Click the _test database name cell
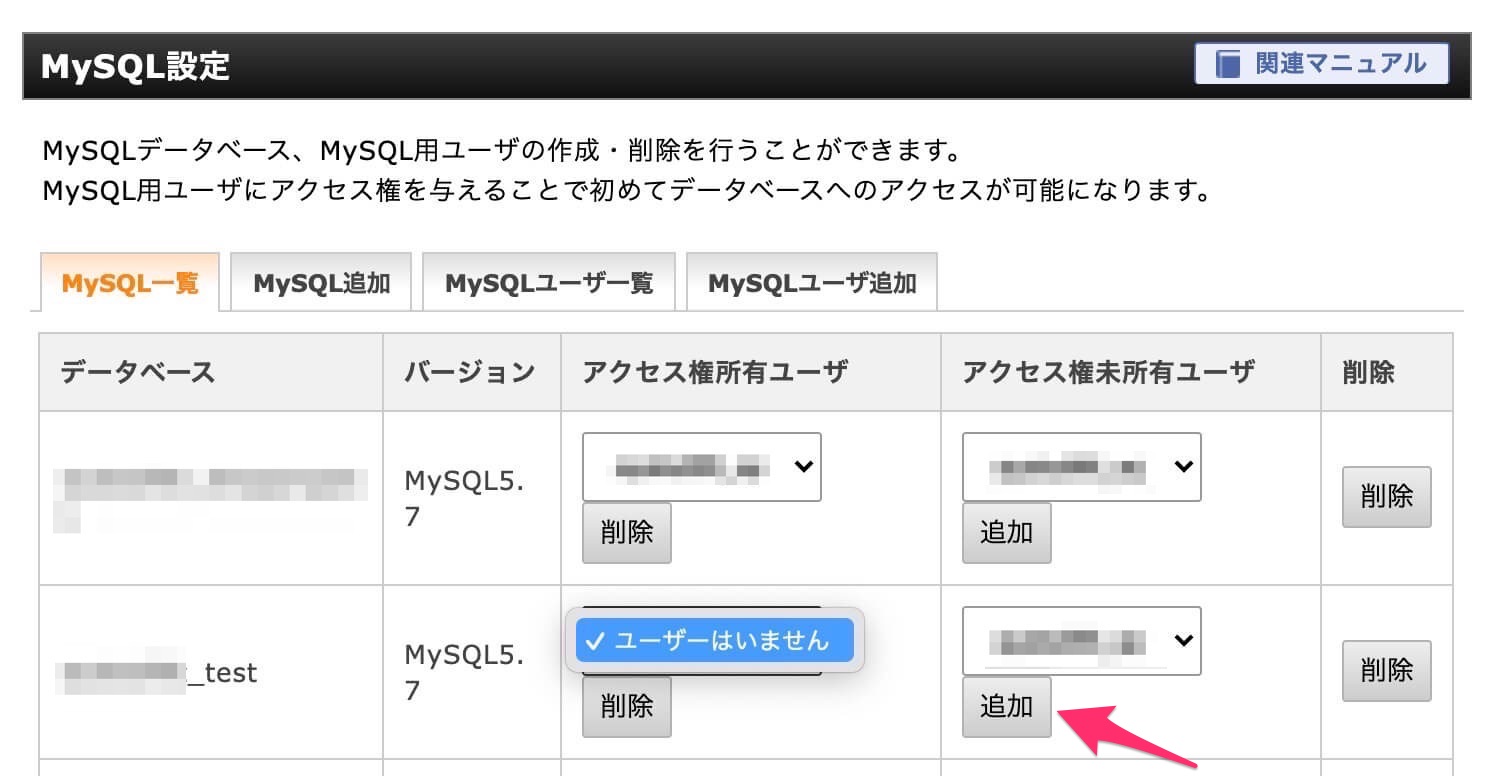The image size is (1496, 776). (211, 672)
